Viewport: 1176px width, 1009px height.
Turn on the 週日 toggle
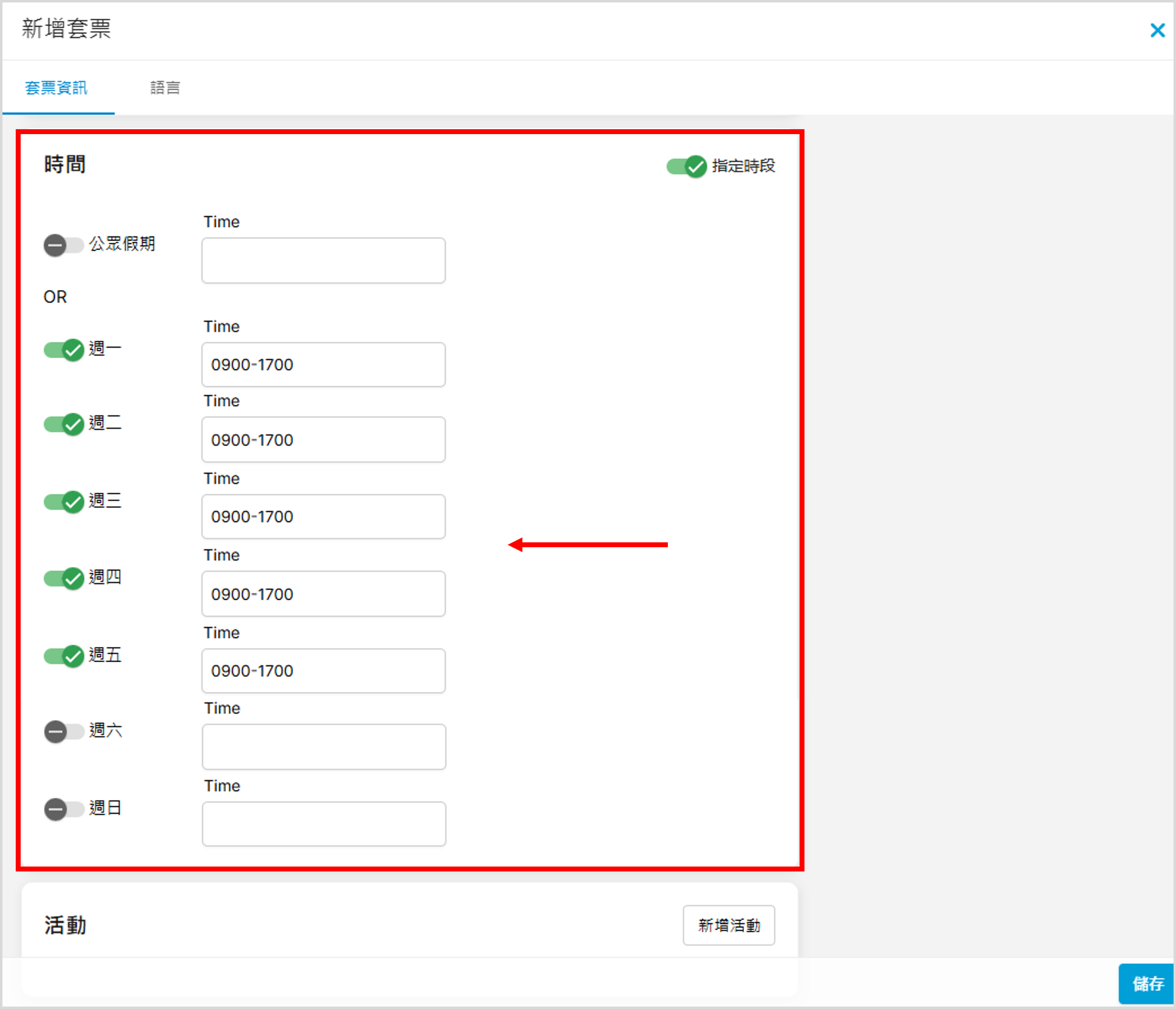[63, 809]
